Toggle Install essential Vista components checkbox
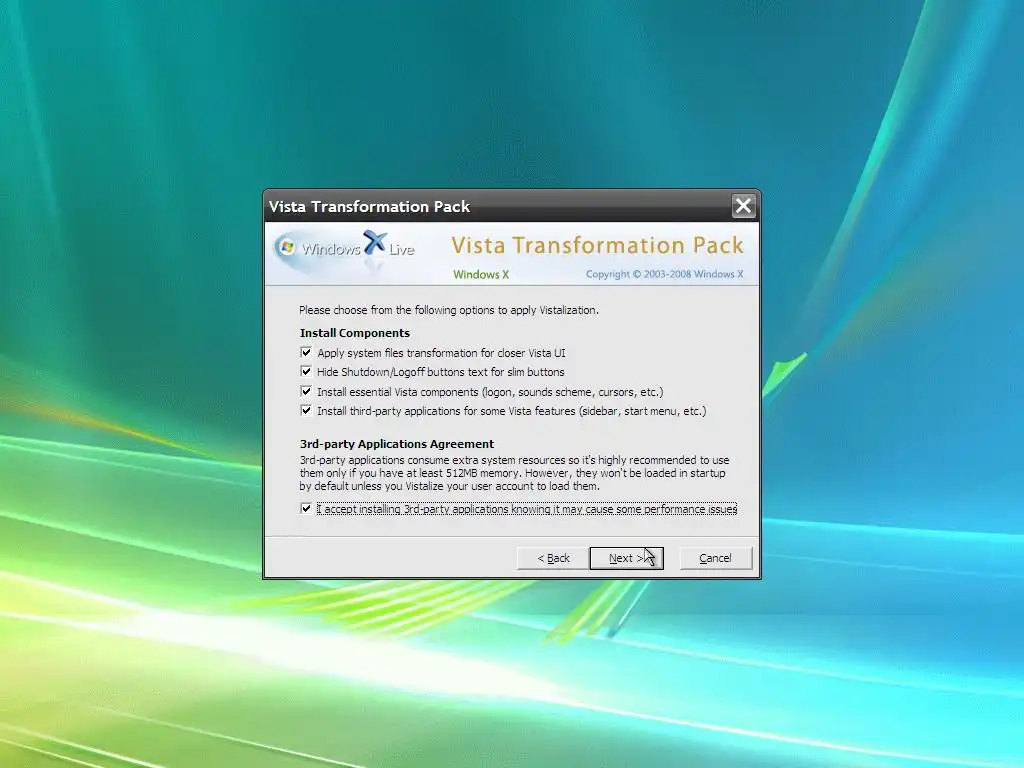The height and width of the screenshot is (768, 1024). coord(306,391)
